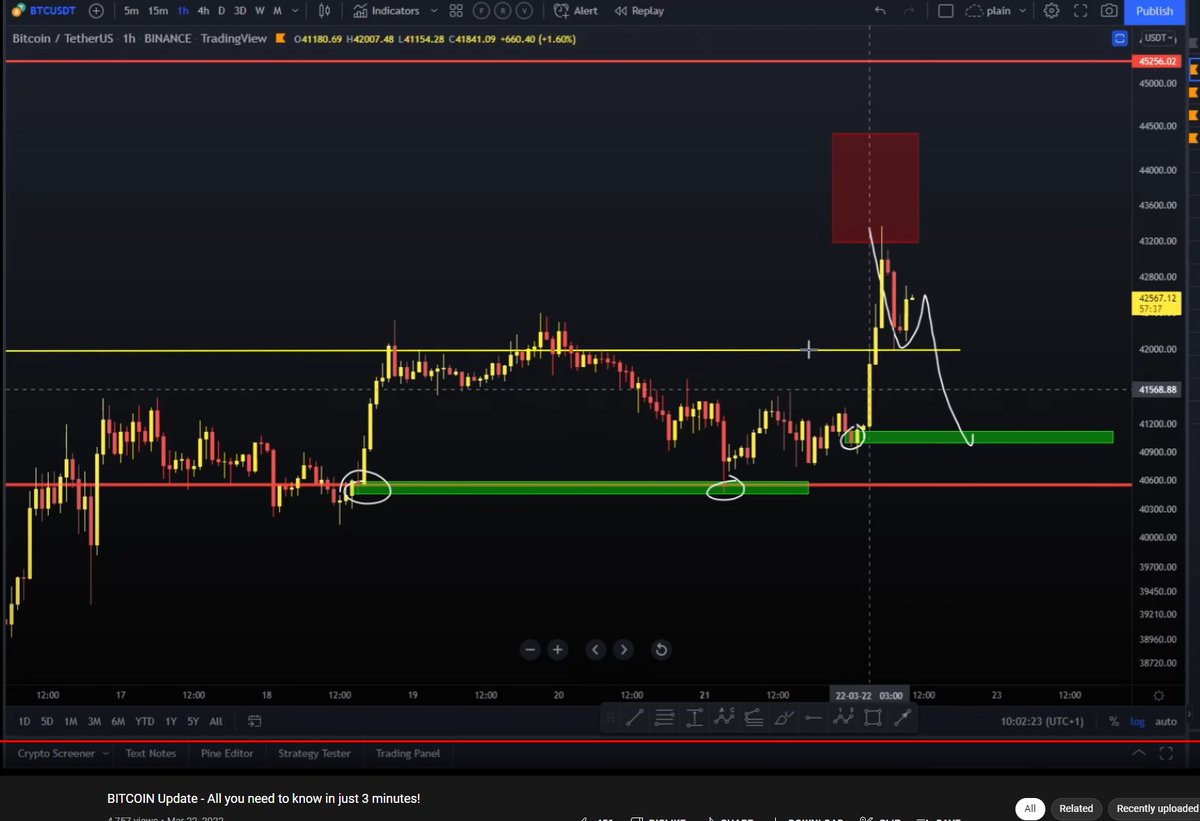Screen dimensions: 1200x821
Task: Reset the chart view with circular arrow
Action: pyautogui.click(x=661, y=649)
